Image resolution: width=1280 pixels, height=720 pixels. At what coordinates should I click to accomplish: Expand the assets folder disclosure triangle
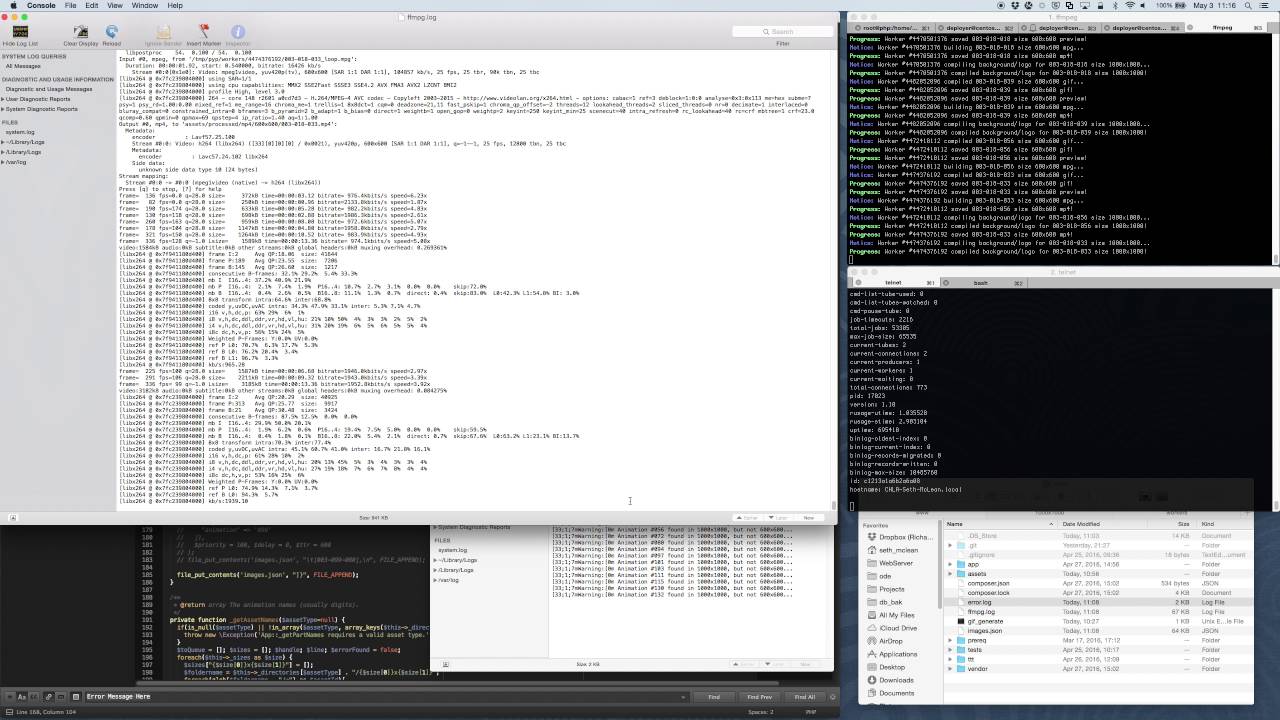pyautogui.click(x=950, y=574)
